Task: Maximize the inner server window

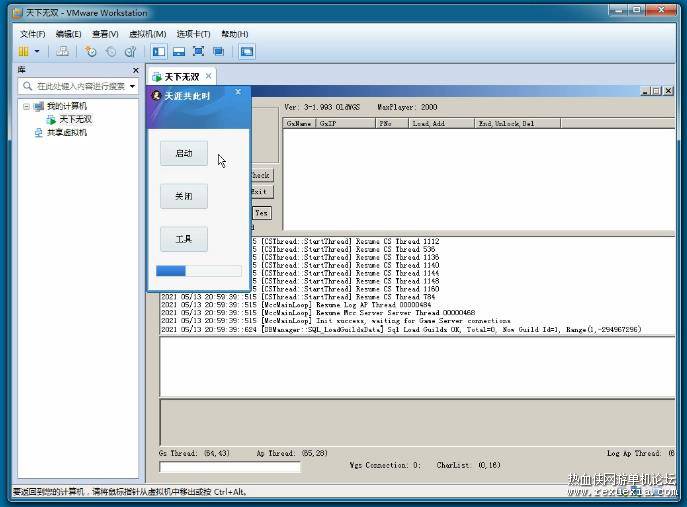Action: [x=656, y=91]
